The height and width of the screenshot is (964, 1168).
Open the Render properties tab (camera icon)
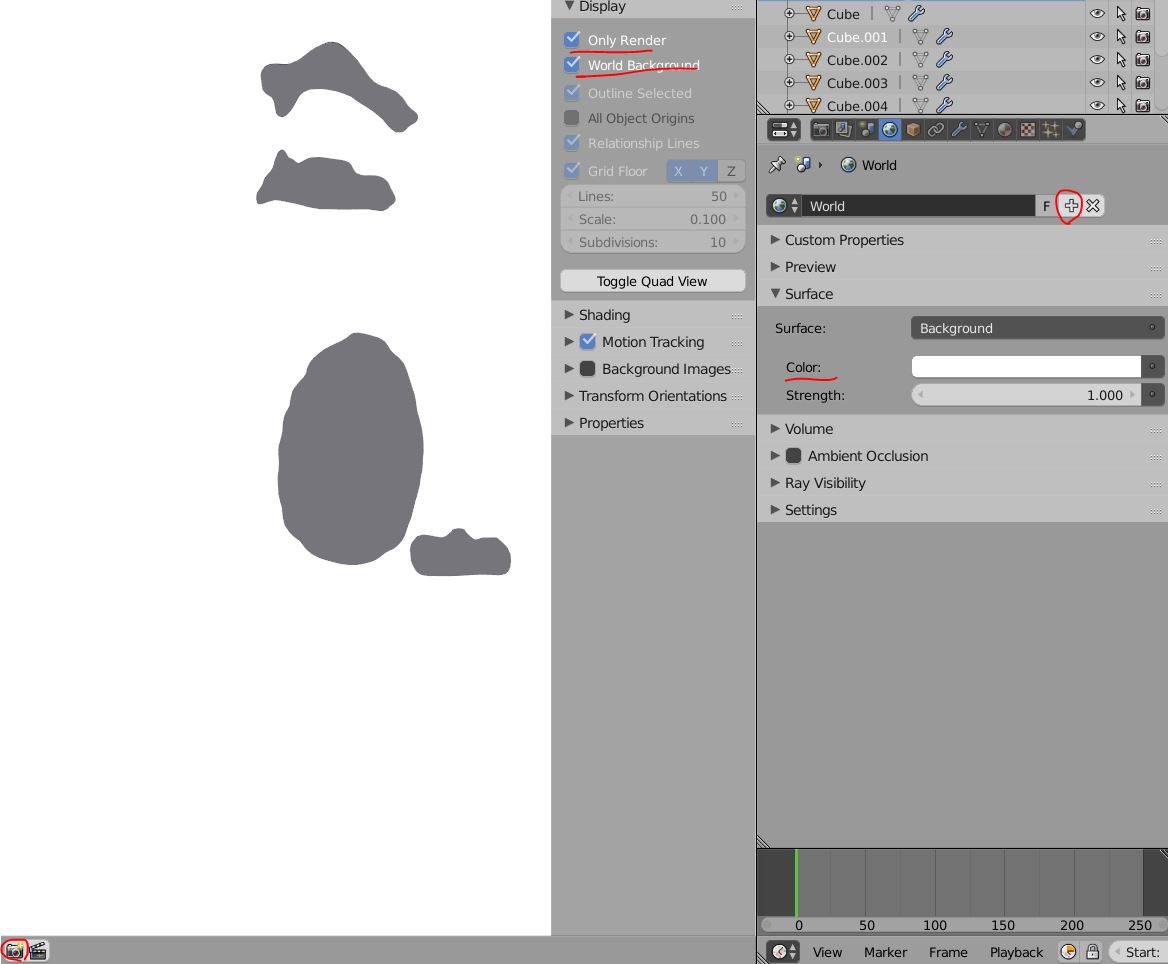[820, 129]
